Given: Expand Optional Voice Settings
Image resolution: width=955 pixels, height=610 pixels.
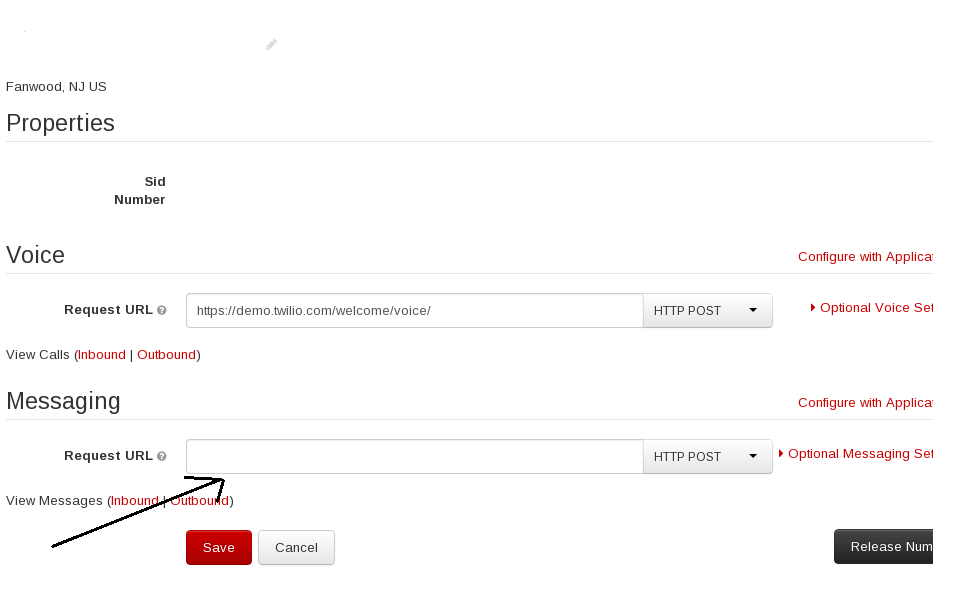Looking at the screenshot, I should point(872,308).
